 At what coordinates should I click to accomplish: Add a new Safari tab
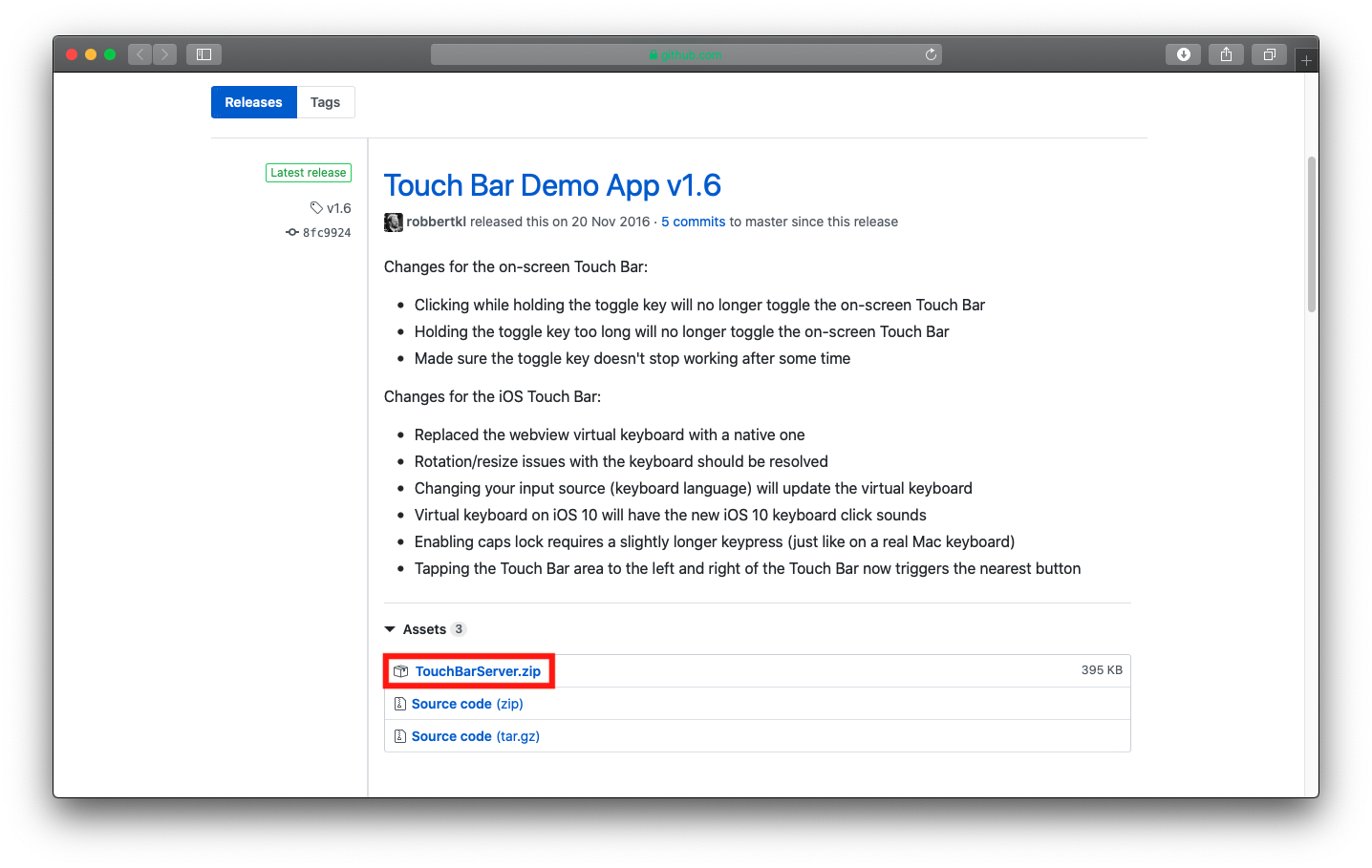(x=1306, y=60)
